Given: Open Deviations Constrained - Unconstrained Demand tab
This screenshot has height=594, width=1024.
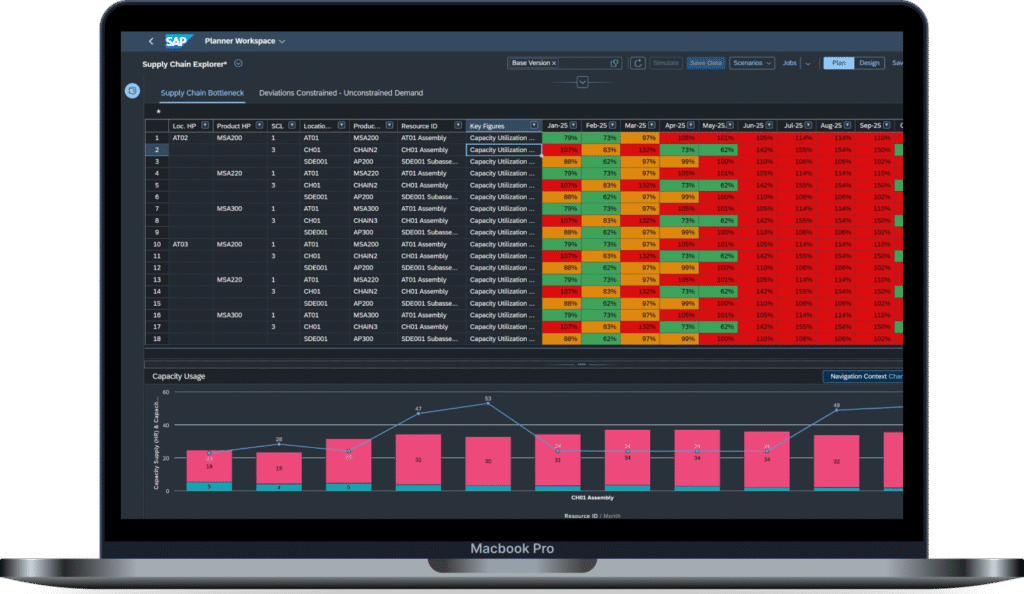Looking at the screenshot, I should pos(340,93).
